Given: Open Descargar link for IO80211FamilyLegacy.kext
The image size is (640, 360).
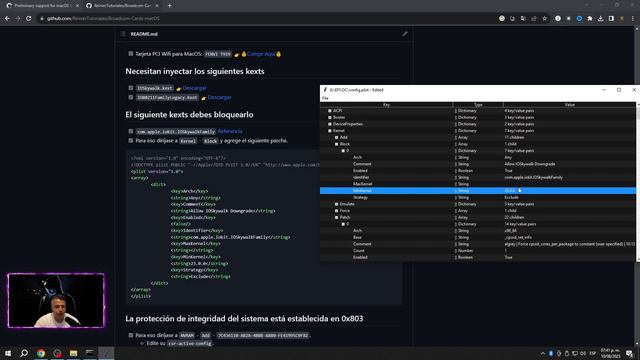Looking at the screenshot, I should [x=220, y=98].
